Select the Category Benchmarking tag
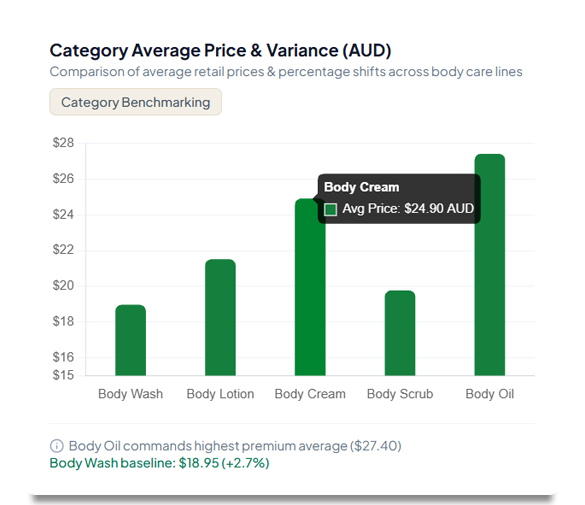The width and height of the screenshot is (585, 505). pyautogui.click(x=135, y=102)
